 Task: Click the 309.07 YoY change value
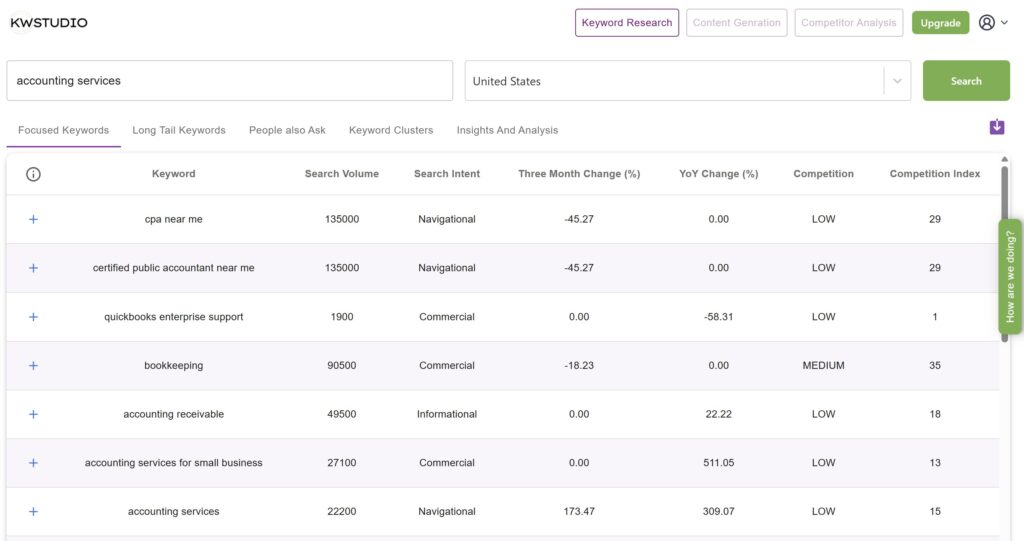(x=718, y=512)
